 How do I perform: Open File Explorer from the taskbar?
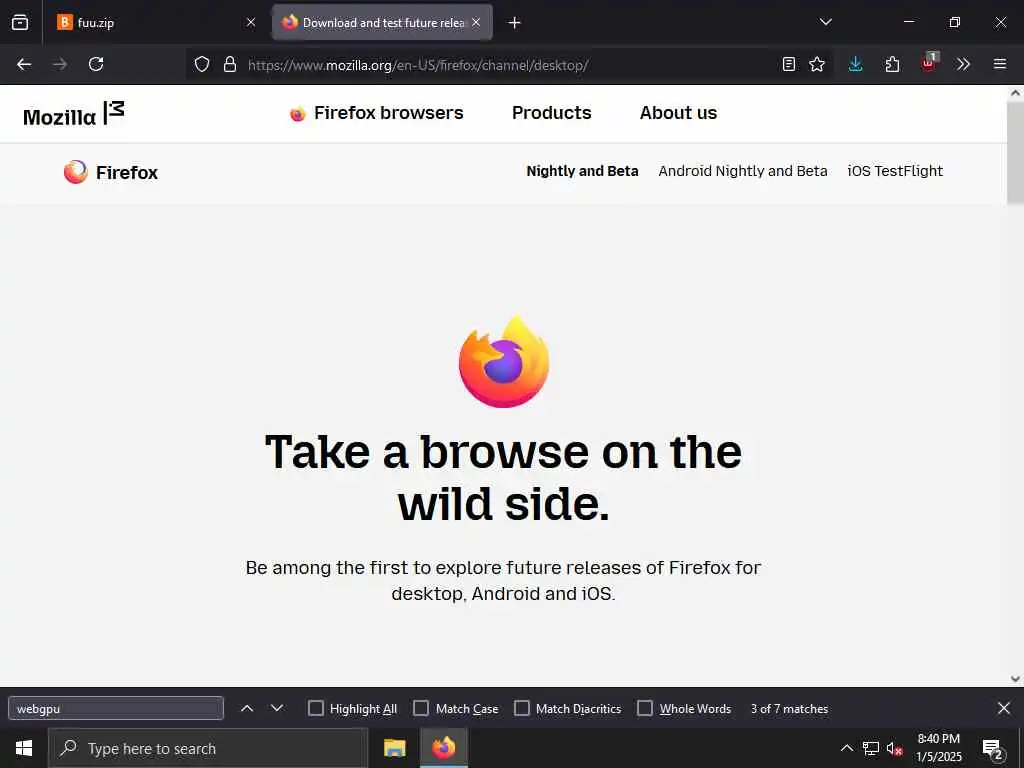[x=394, y=748]
